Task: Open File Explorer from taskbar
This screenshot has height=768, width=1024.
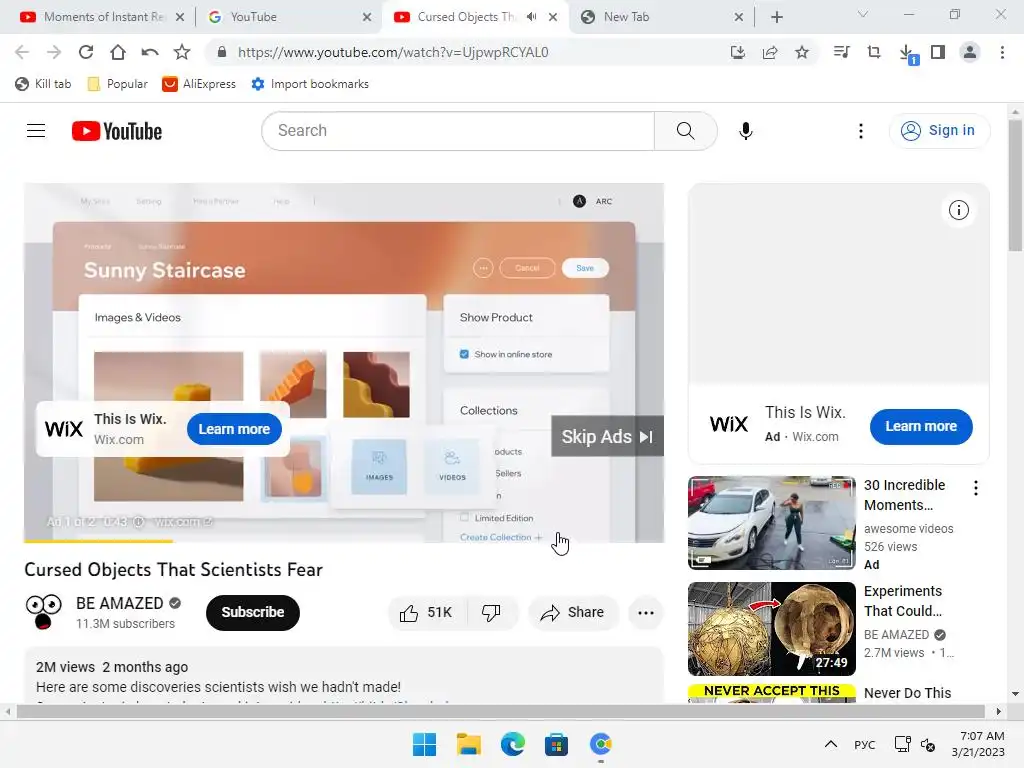Action: 468,744
